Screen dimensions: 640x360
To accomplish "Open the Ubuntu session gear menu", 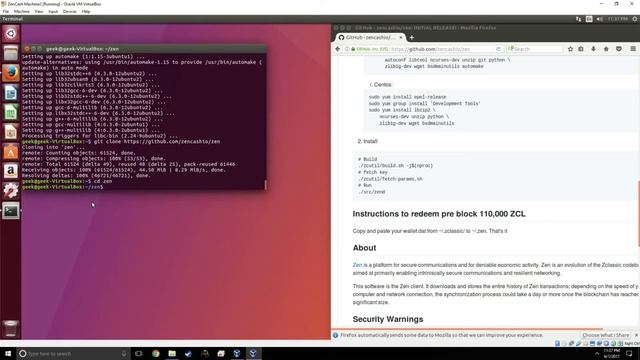I will click(635, 19).
